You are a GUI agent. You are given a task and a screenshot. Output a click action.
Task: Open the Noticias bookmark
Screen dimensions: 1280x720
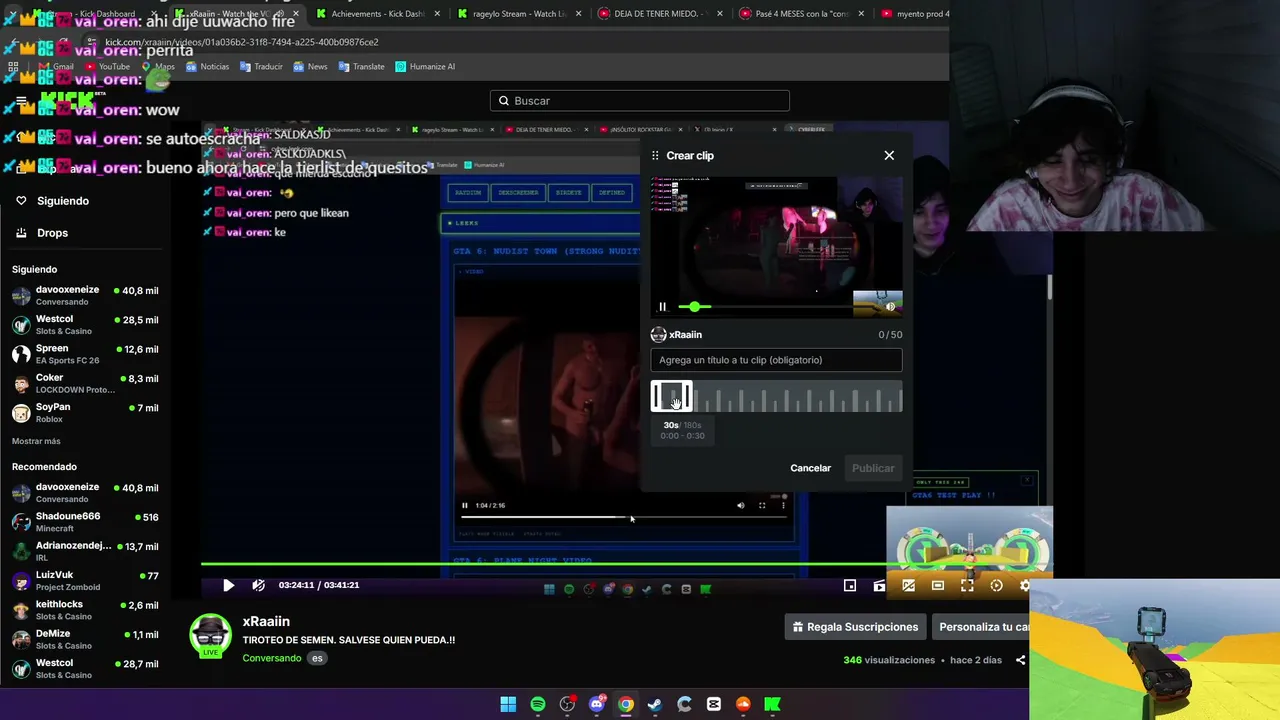pyautogui.click(x=207, y=67)
